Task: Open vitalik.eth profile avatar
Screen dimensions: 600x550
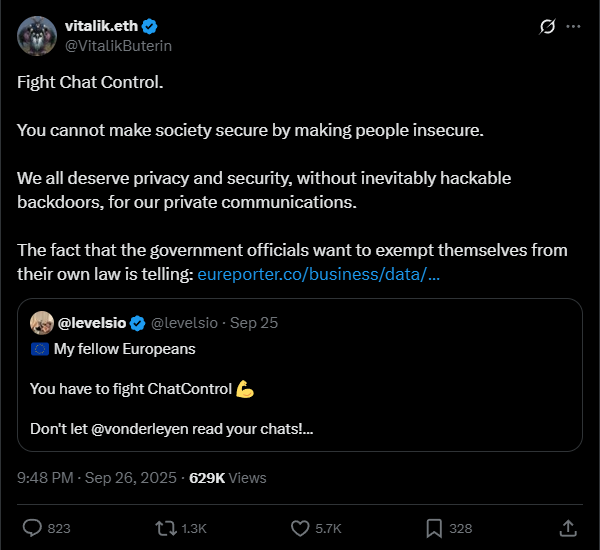Action: point(36,35)
